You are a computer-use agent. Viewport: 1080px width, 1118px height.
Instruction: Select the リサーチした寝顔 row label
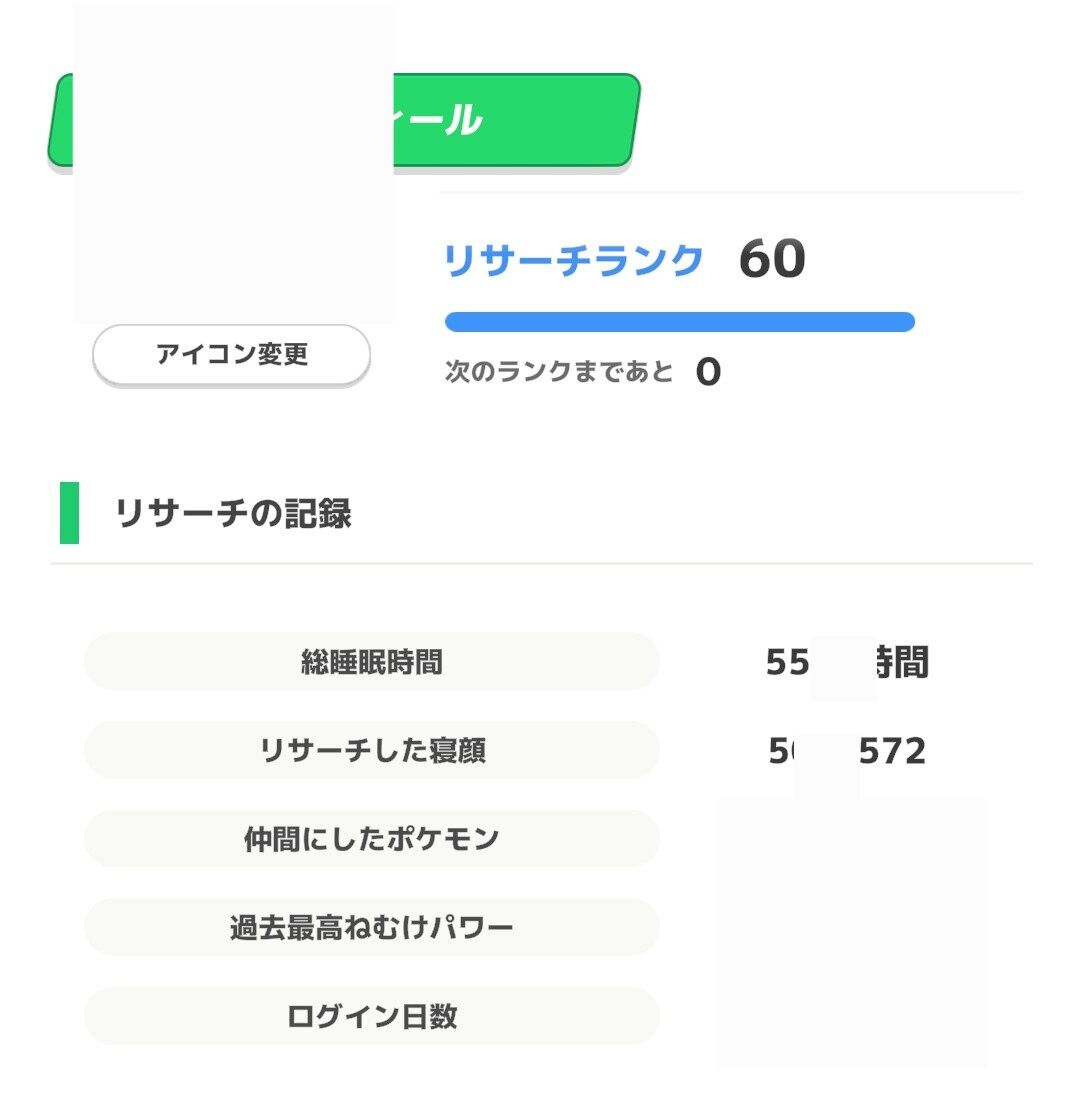(x=372, y=750)
